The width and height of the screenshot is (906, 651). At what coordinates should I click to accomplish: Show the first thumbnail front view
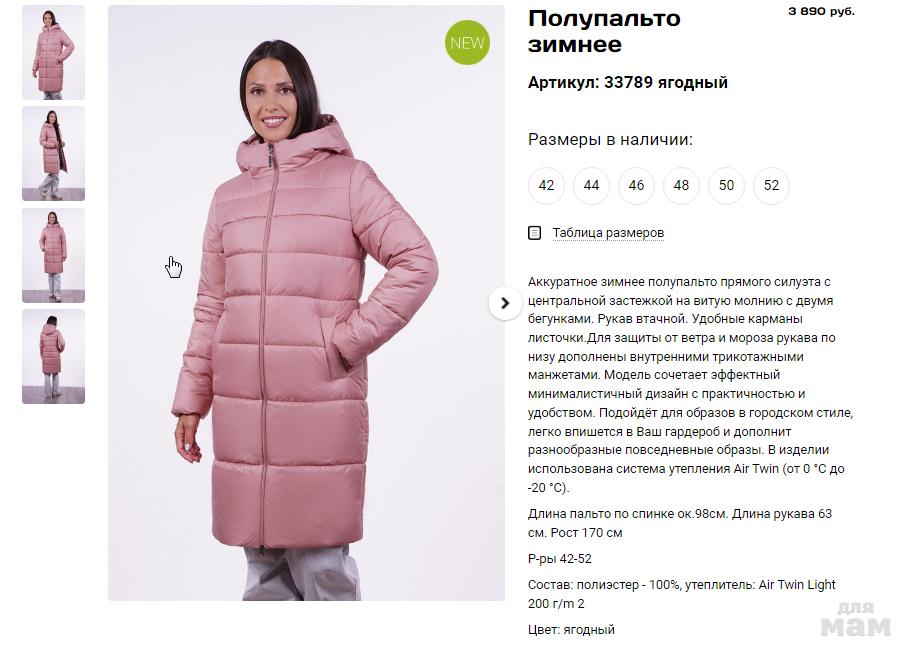(x=53, y=53)
